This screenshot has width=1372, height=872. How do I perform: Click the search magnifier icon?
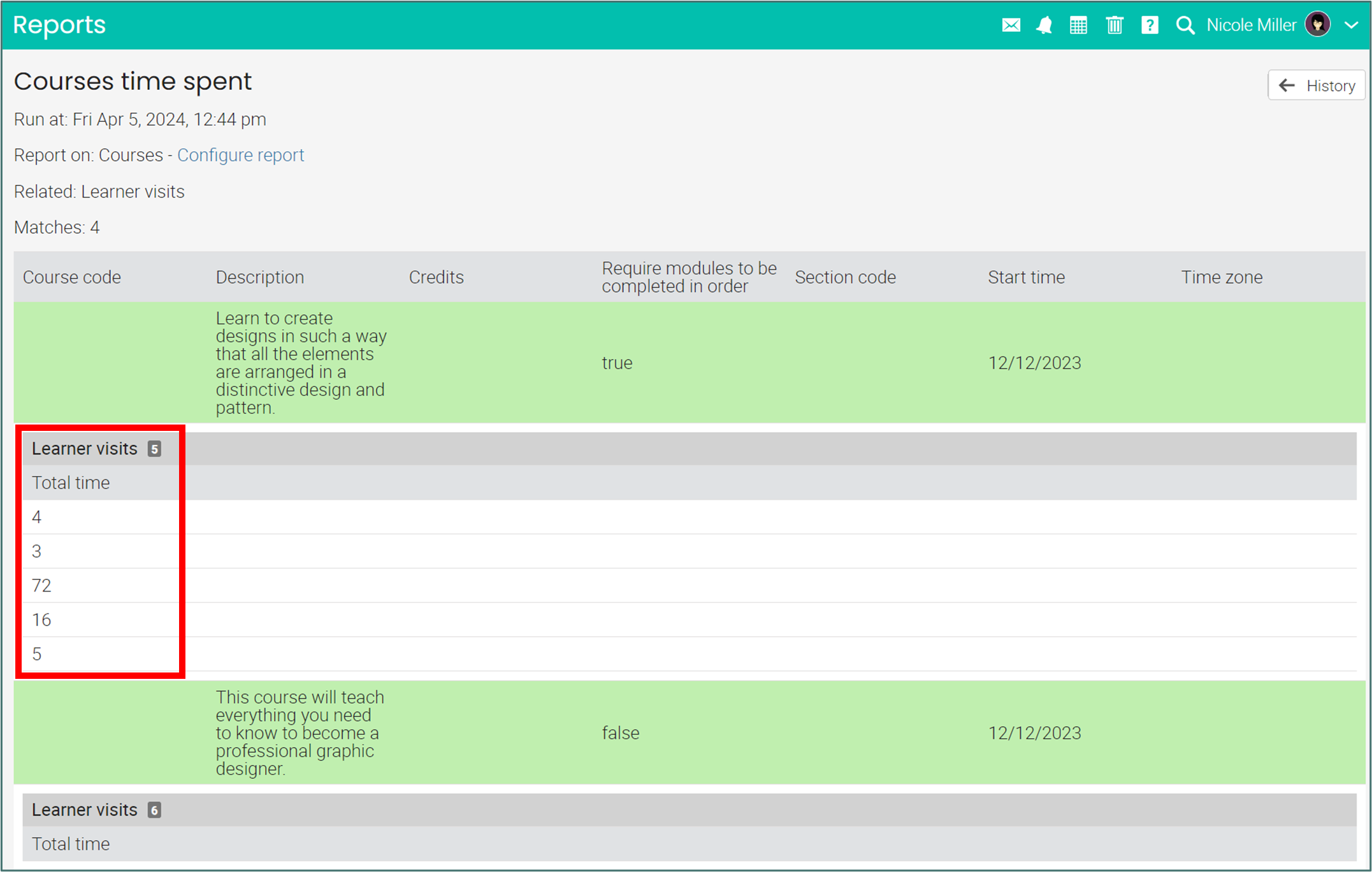click(1185, 25)
